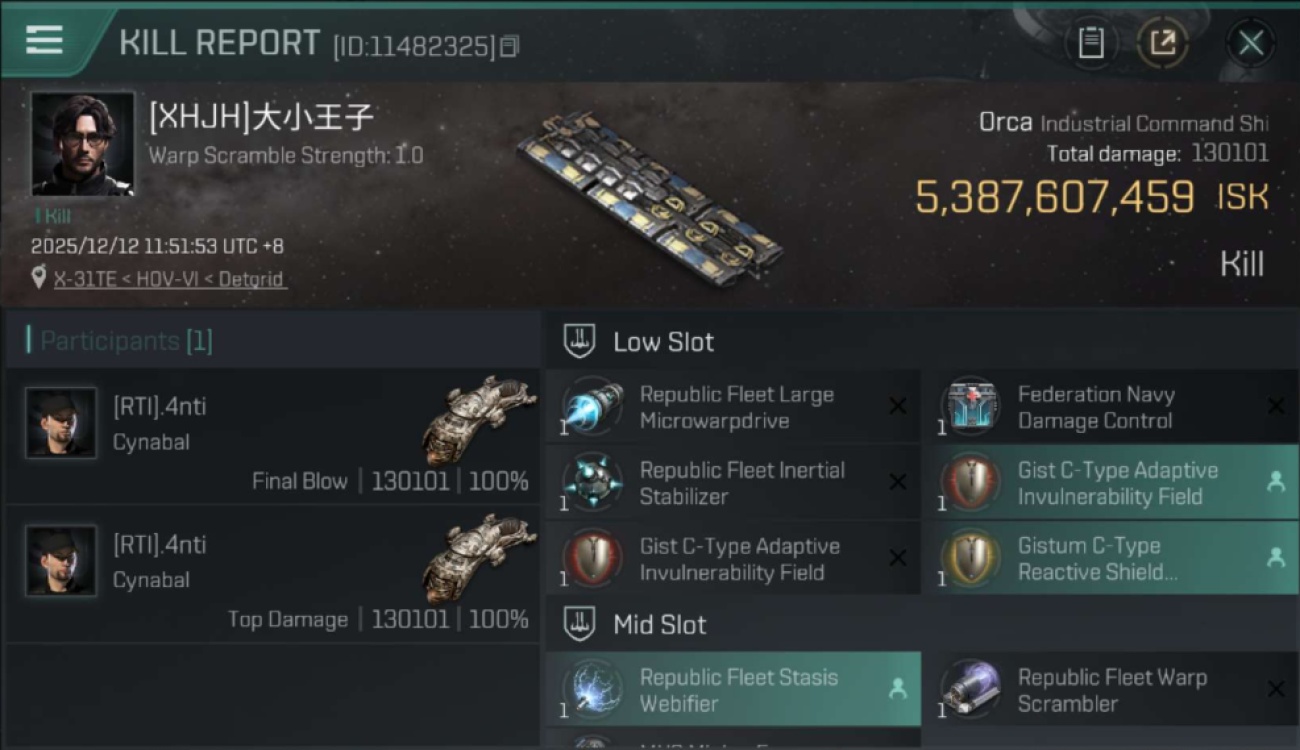The height and width of the screenshot is (750, 1300).
Task: Open the victim's character portrait
Action: [82, 144]
